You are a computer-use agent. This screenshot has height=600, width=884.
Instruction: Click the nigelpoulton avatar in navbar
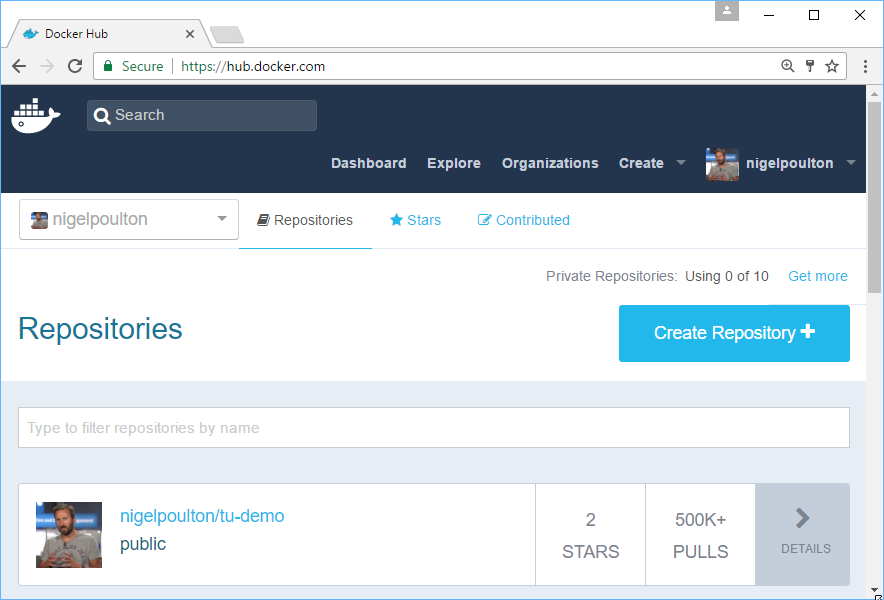722,164
